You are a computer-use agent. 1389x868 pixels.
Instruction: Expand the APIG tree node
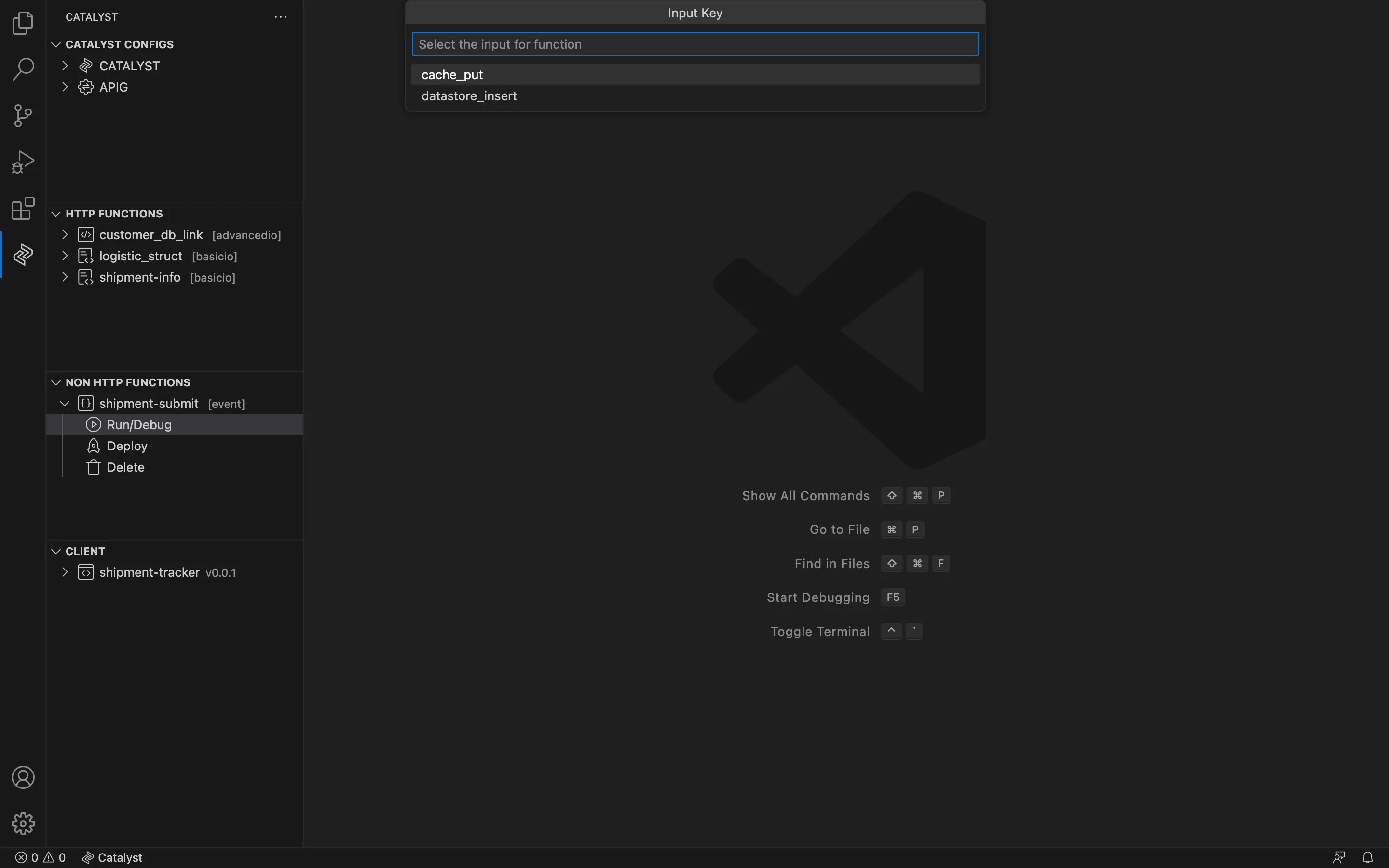coord(65,87)
